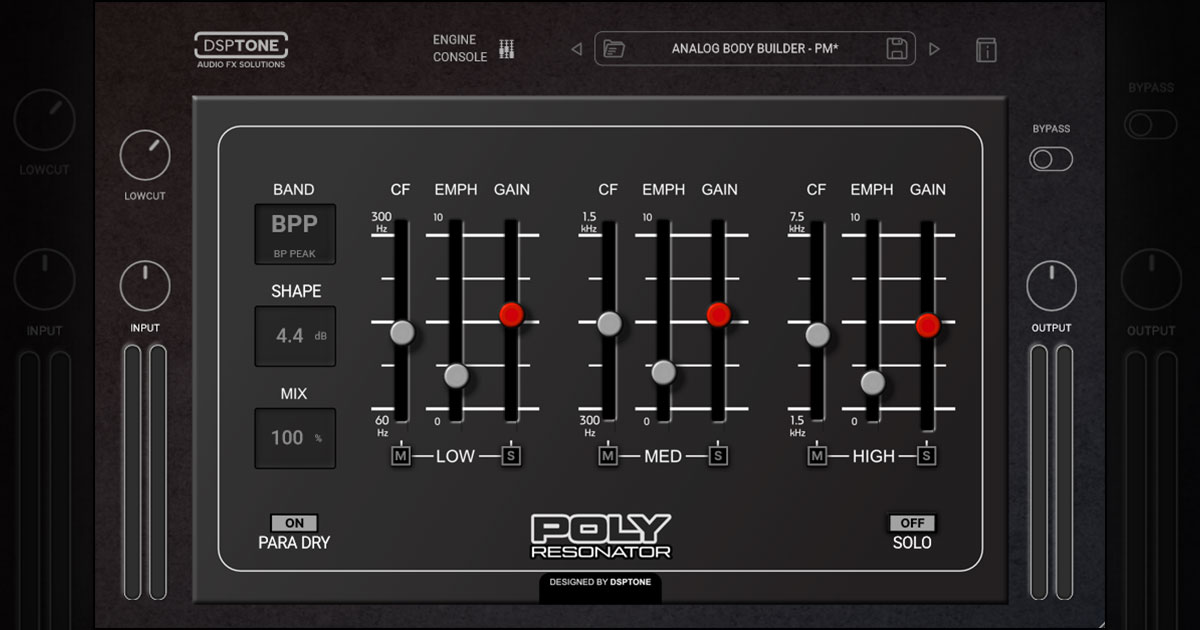Open the Analog Body Builder preset list
The width and height of the screenshot is (1200, 630).
tap(755, 48)
